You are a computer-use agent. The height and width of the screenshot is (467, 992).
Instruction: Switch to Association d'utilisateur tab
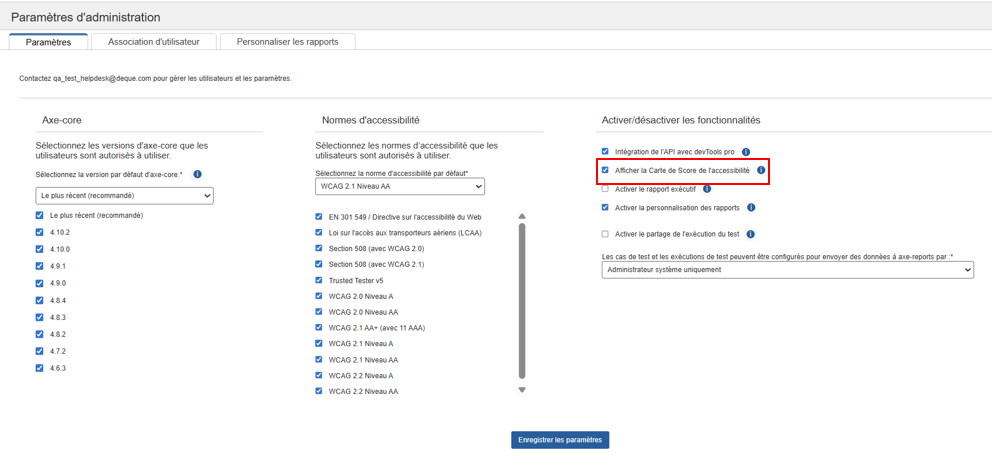(x=153, y=42)
